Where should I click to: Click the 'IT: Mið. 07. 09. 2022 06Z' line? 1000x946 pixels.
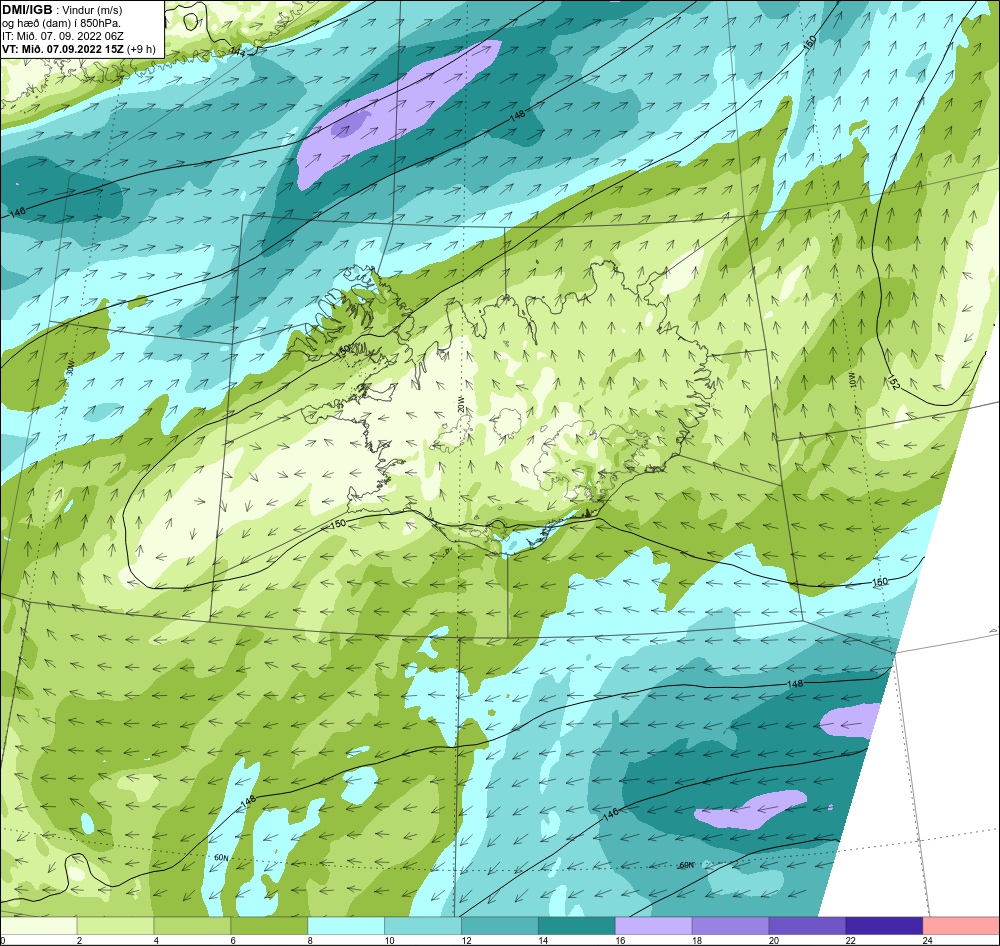[62, 36]
